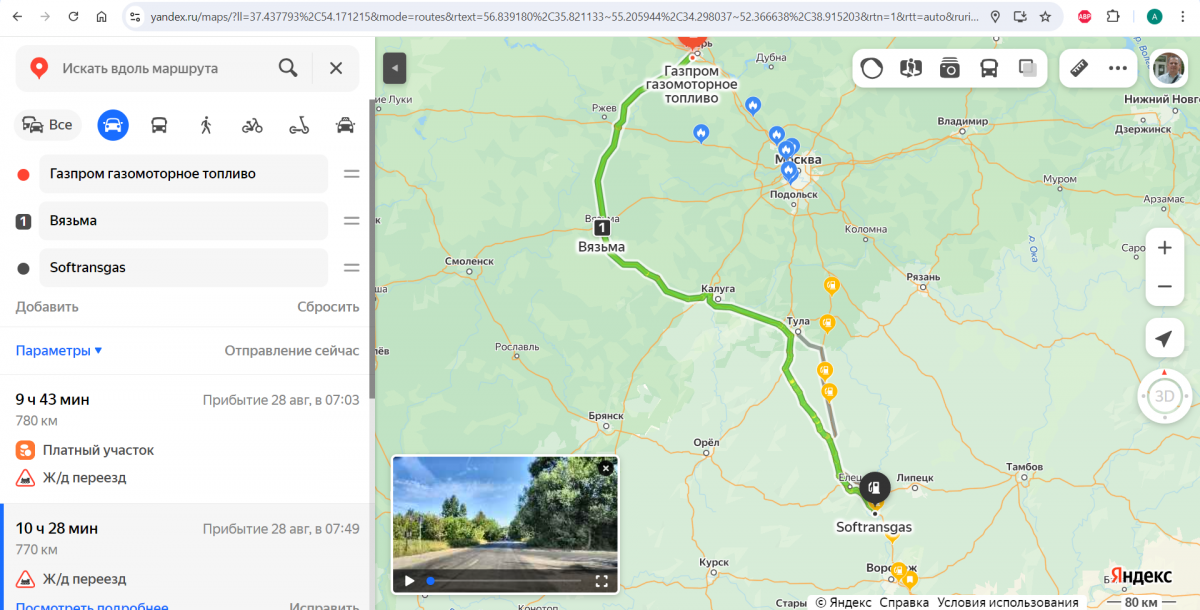Open video preview in fullscreen

[x=602, y=580]
